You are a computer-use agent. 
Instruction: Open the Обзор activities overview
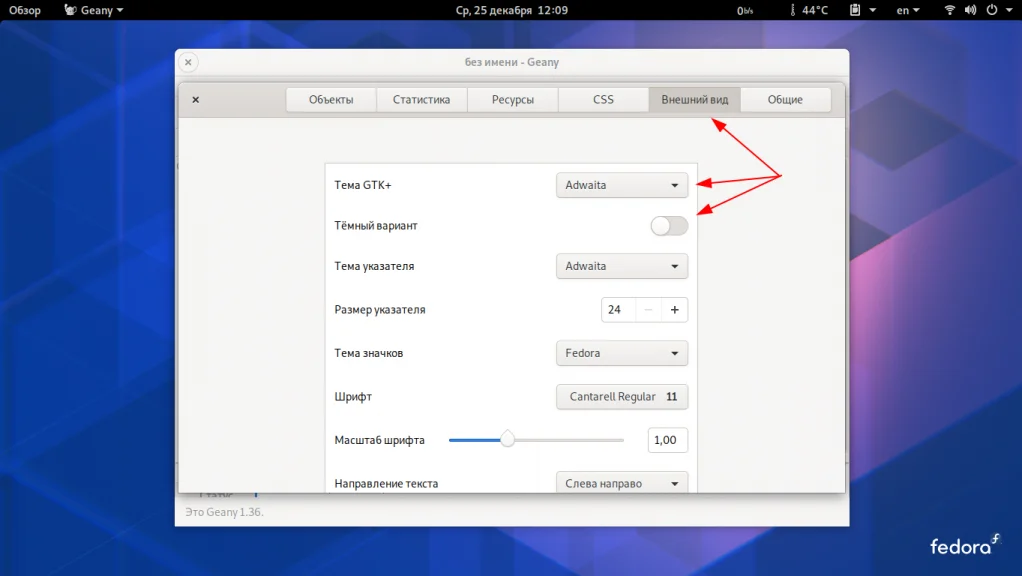coord(25,10)
